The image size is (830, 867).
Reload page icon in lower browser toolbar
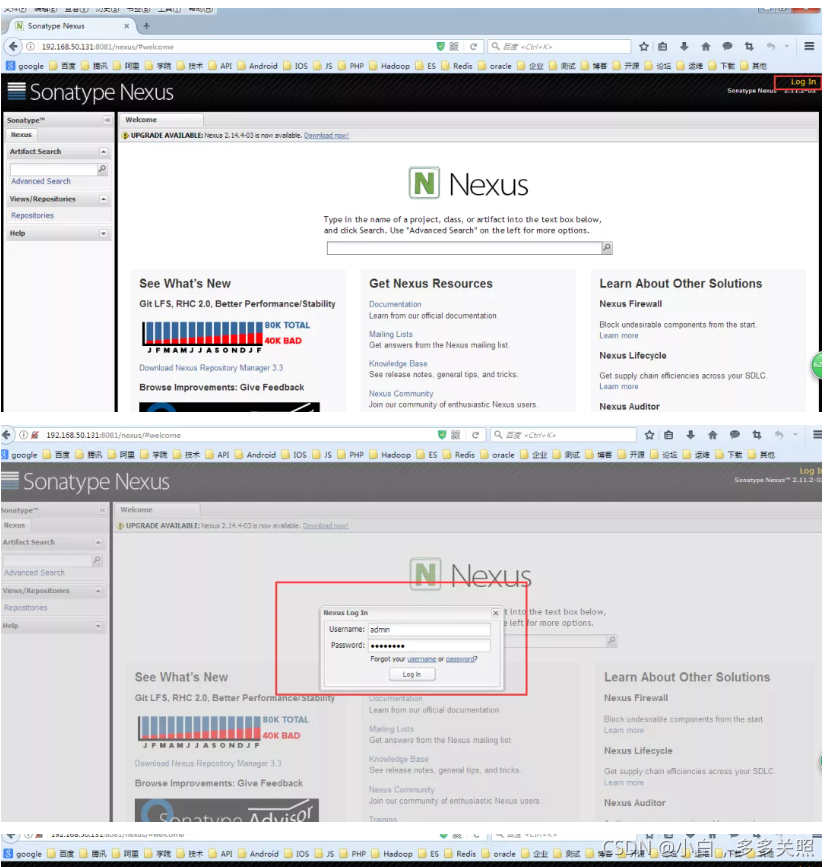coord(475,435)
